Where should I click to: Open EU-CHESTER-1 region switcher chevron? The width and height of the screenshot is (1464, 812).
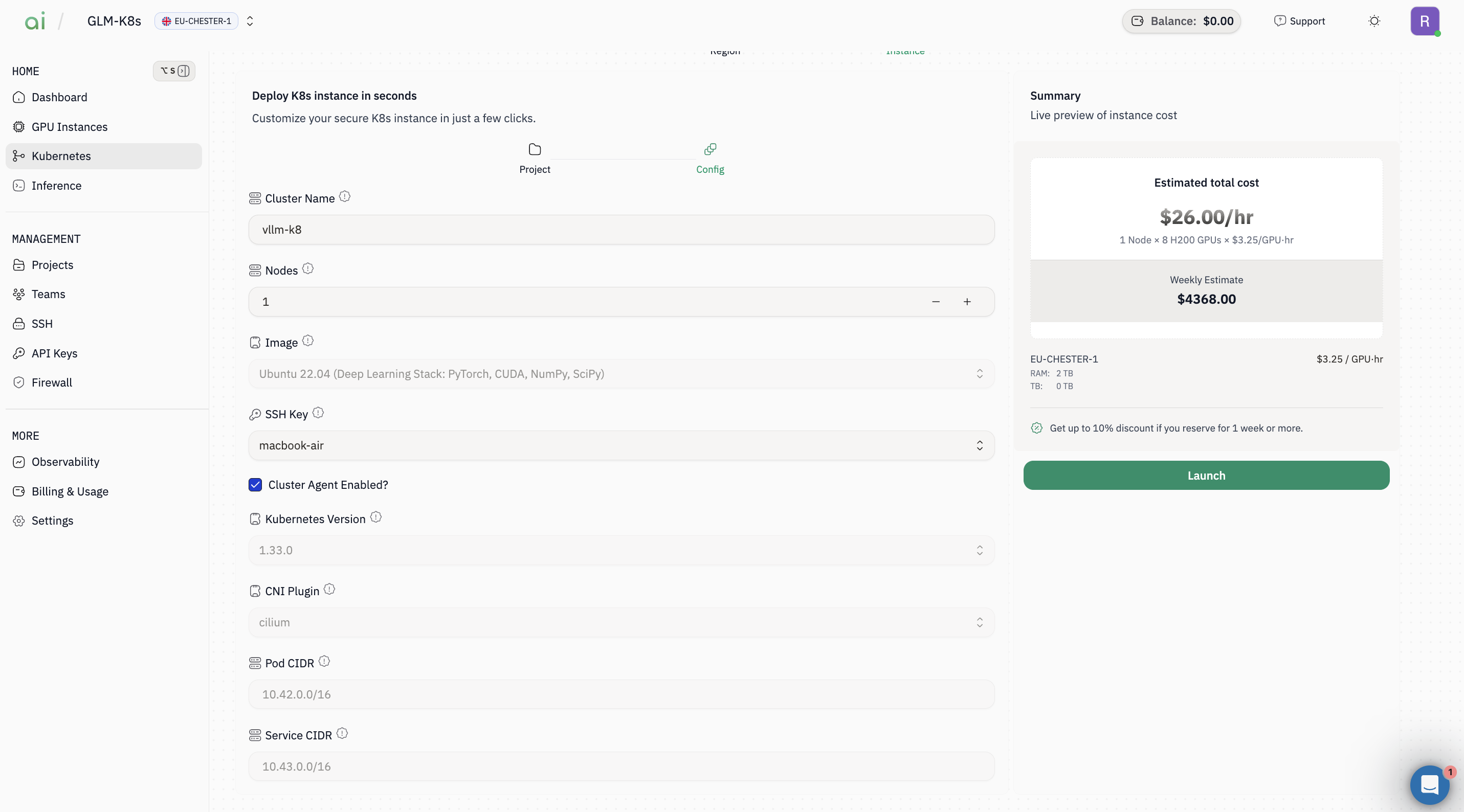tap(250, 21)
